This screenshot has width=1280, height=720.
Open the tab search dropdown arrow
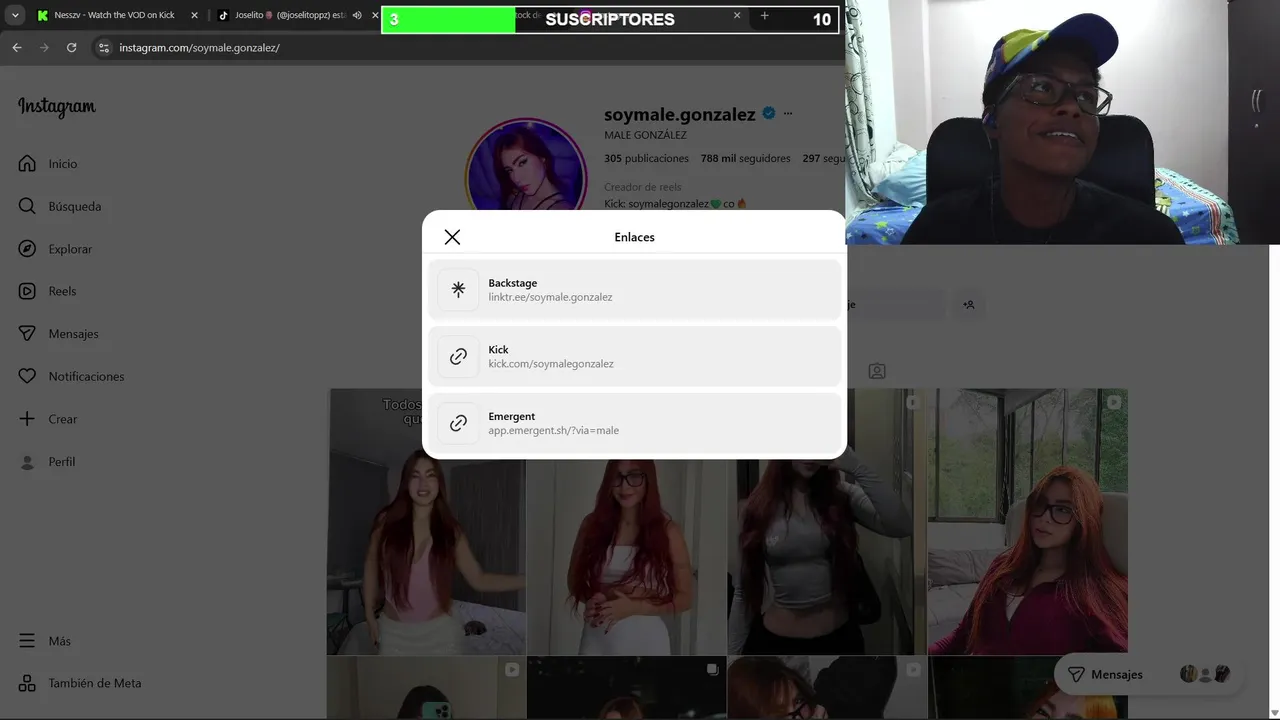point(15,15)
